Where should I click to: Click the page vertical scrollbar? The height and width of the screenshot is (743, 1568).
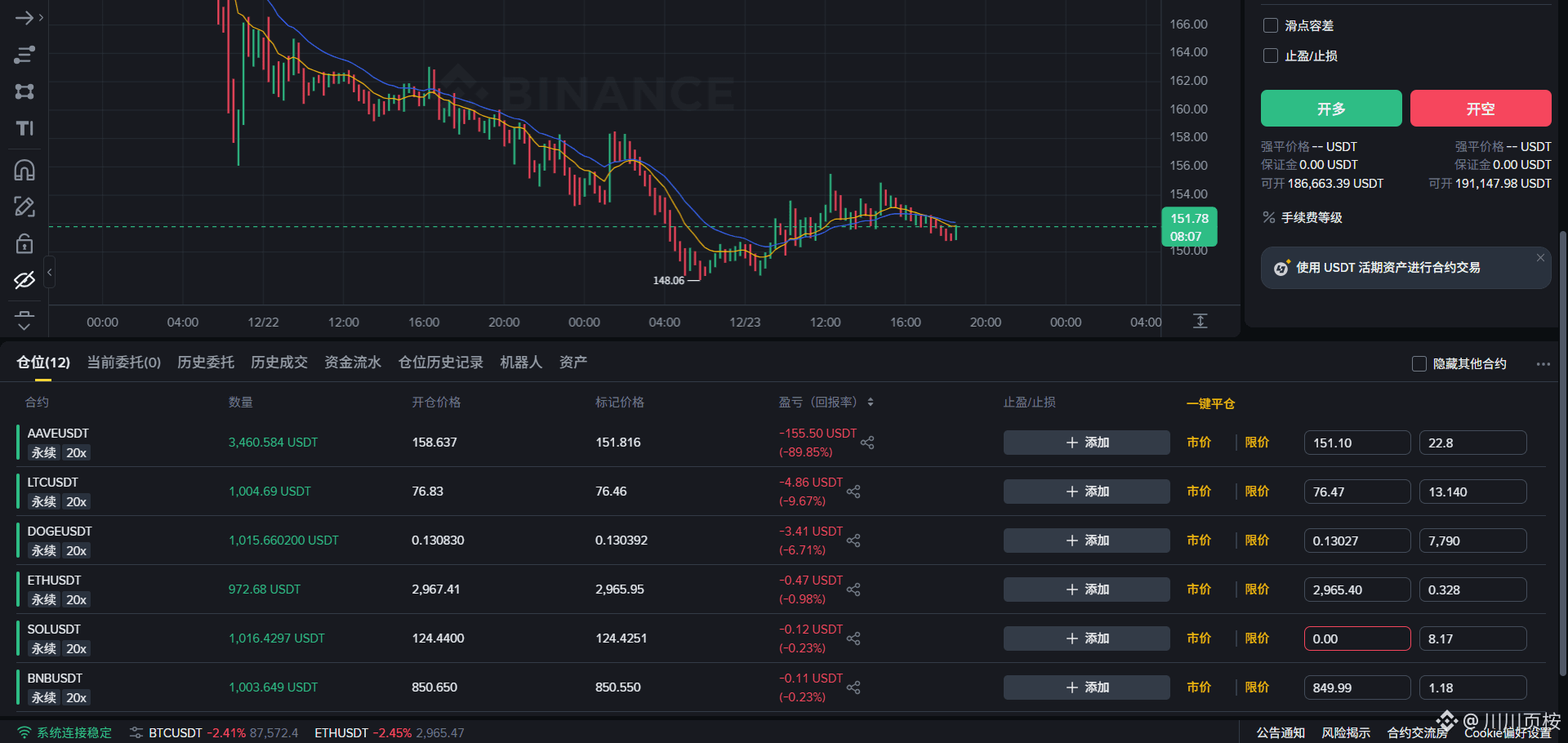[1563, 453]
